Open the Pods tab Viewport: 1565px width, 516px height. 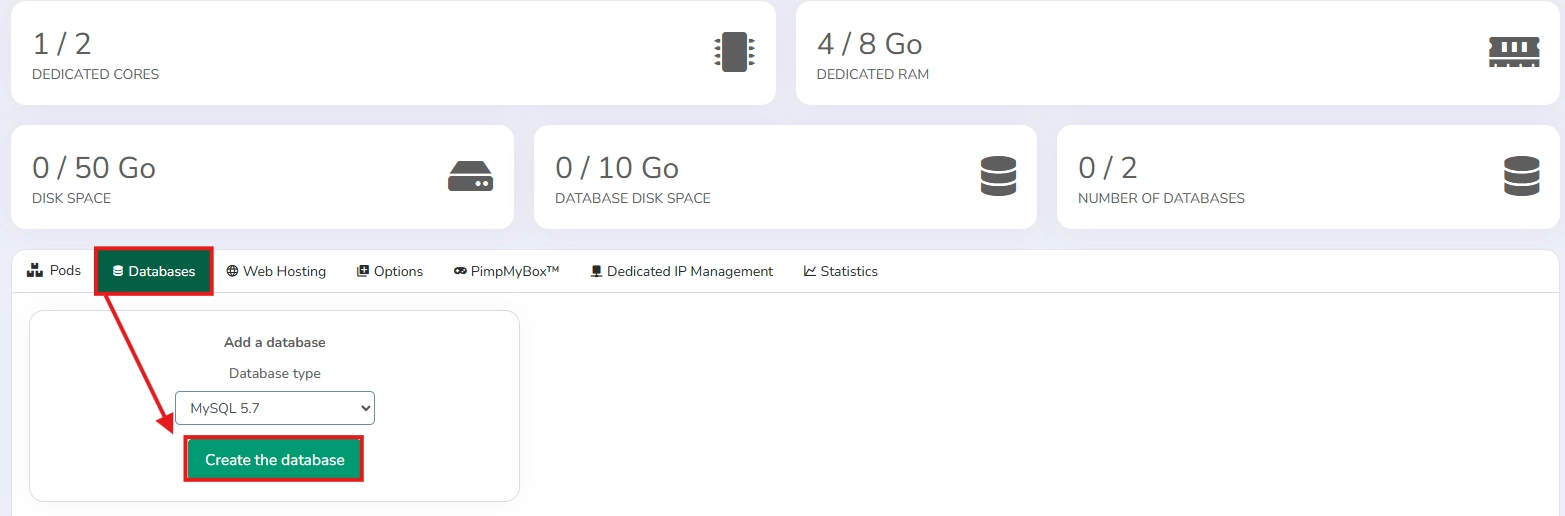pos(54,271)
